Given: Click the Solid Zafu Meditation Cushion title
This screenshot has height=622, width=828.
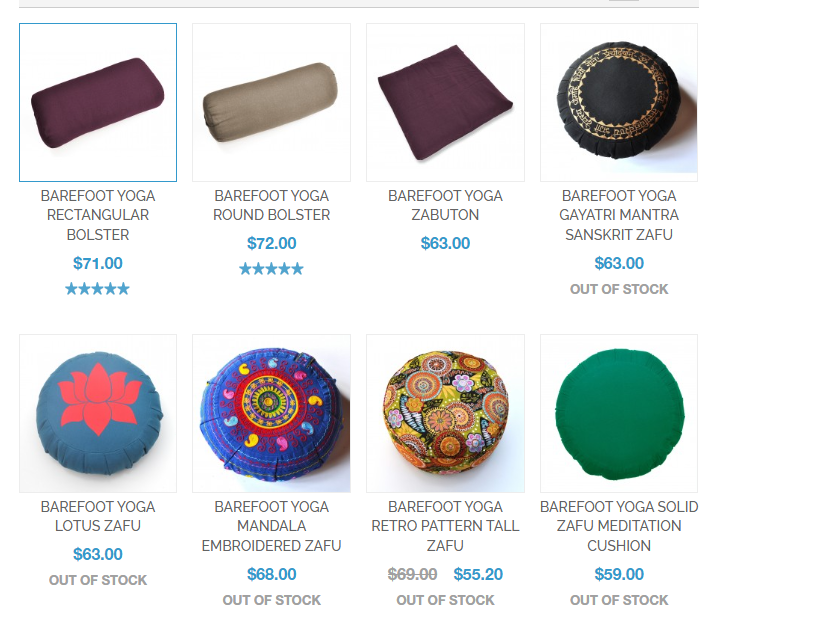Looking at the screenshot, I should pos(619,526).
